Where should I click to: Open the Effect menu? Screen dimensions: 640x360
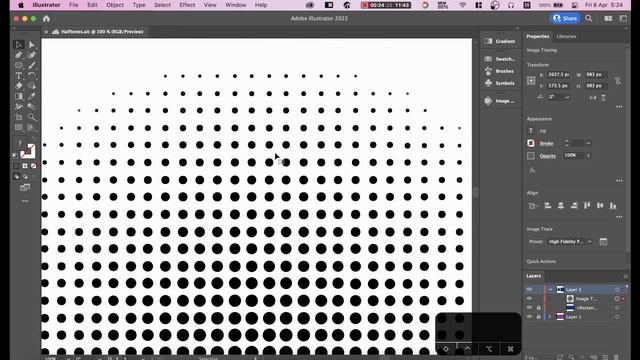click(187, 5)
